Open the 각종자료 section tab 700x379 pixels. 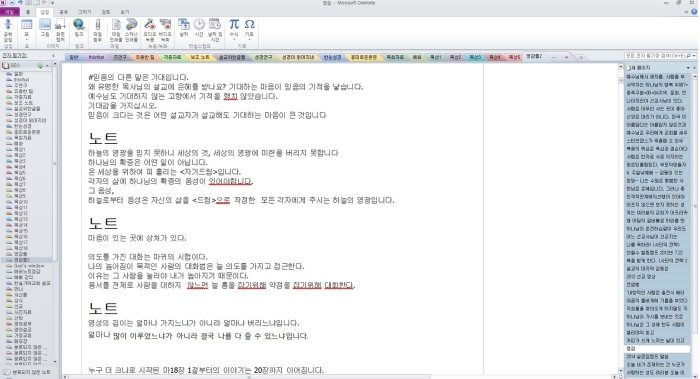172,57
